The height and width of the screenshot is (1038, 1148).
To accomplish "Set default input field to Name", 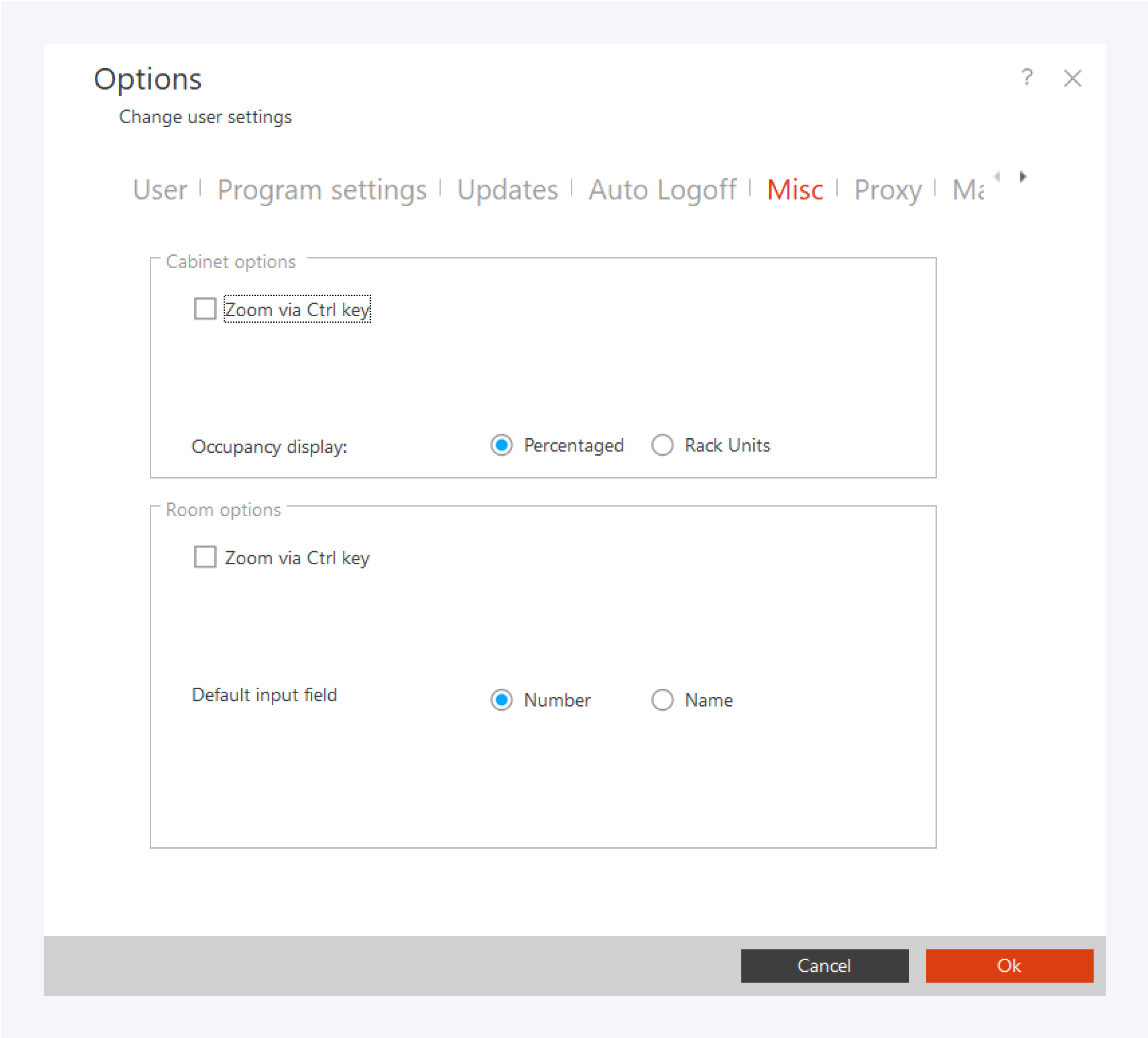I will click(x=662, y=699).
